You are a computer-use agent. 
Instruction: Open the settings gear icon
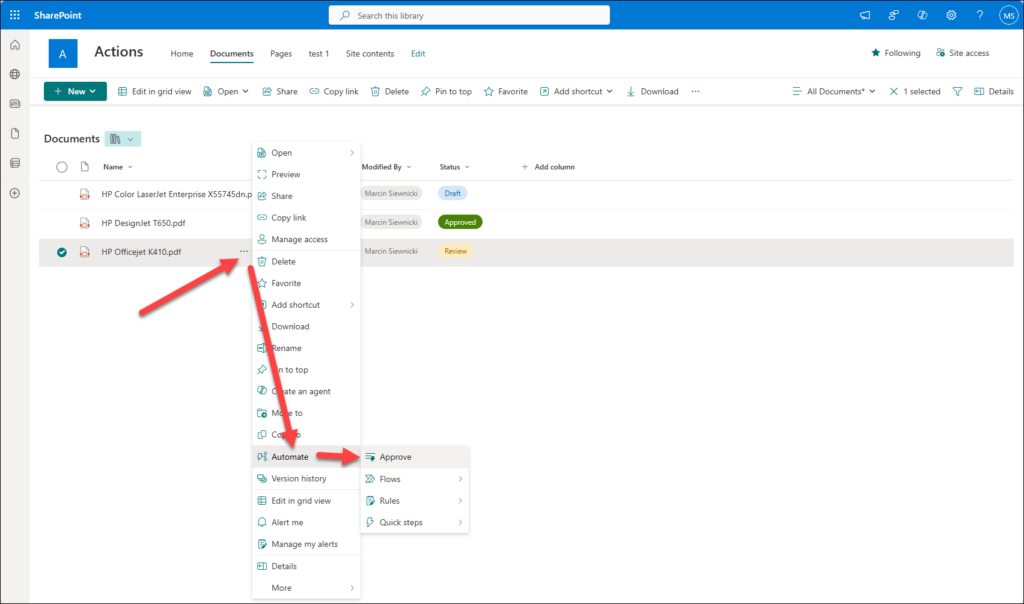tap(951, 15)
